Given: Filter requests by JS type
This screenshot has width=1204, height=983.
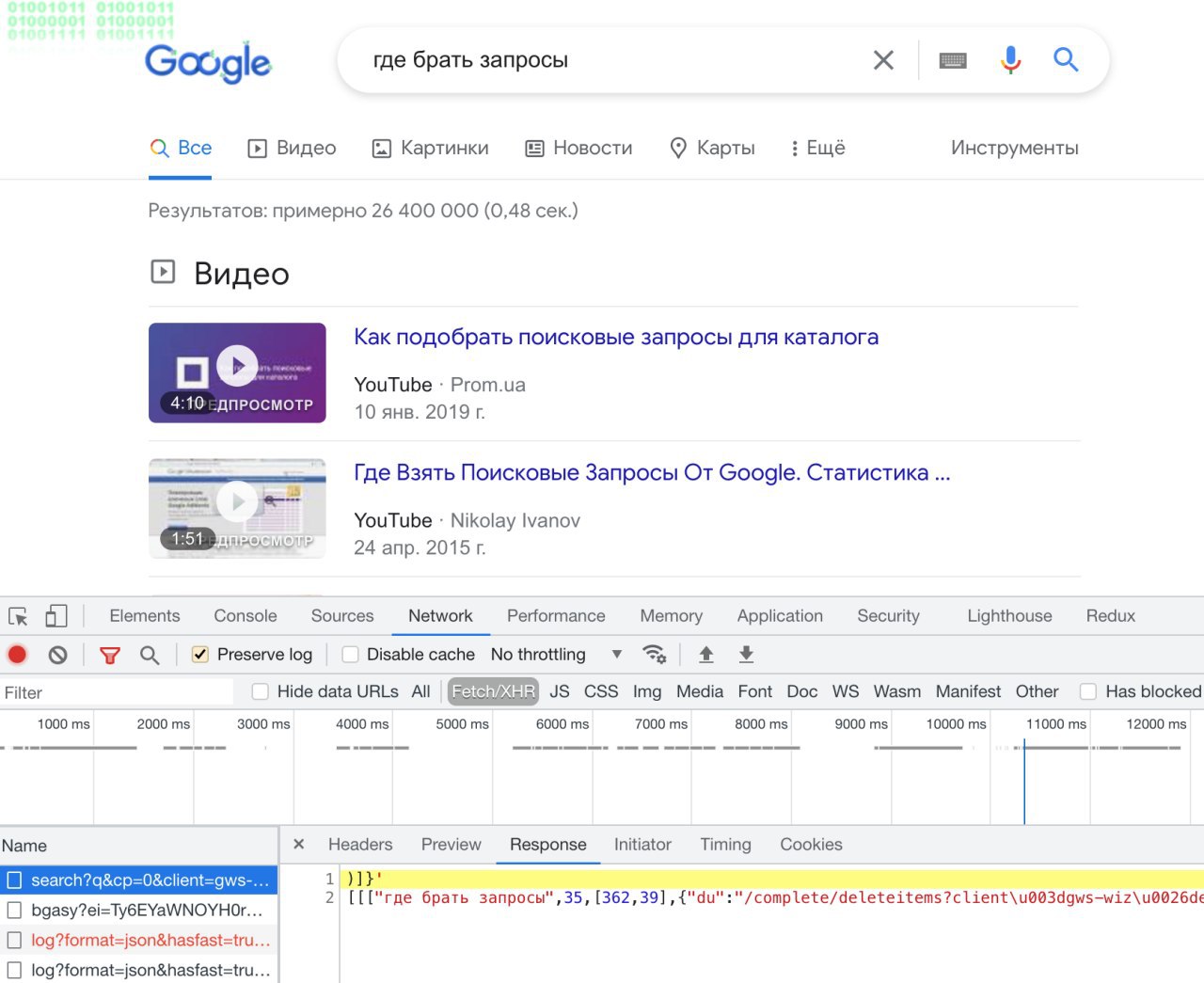Looking at the screenshot, I should (560, 691).
